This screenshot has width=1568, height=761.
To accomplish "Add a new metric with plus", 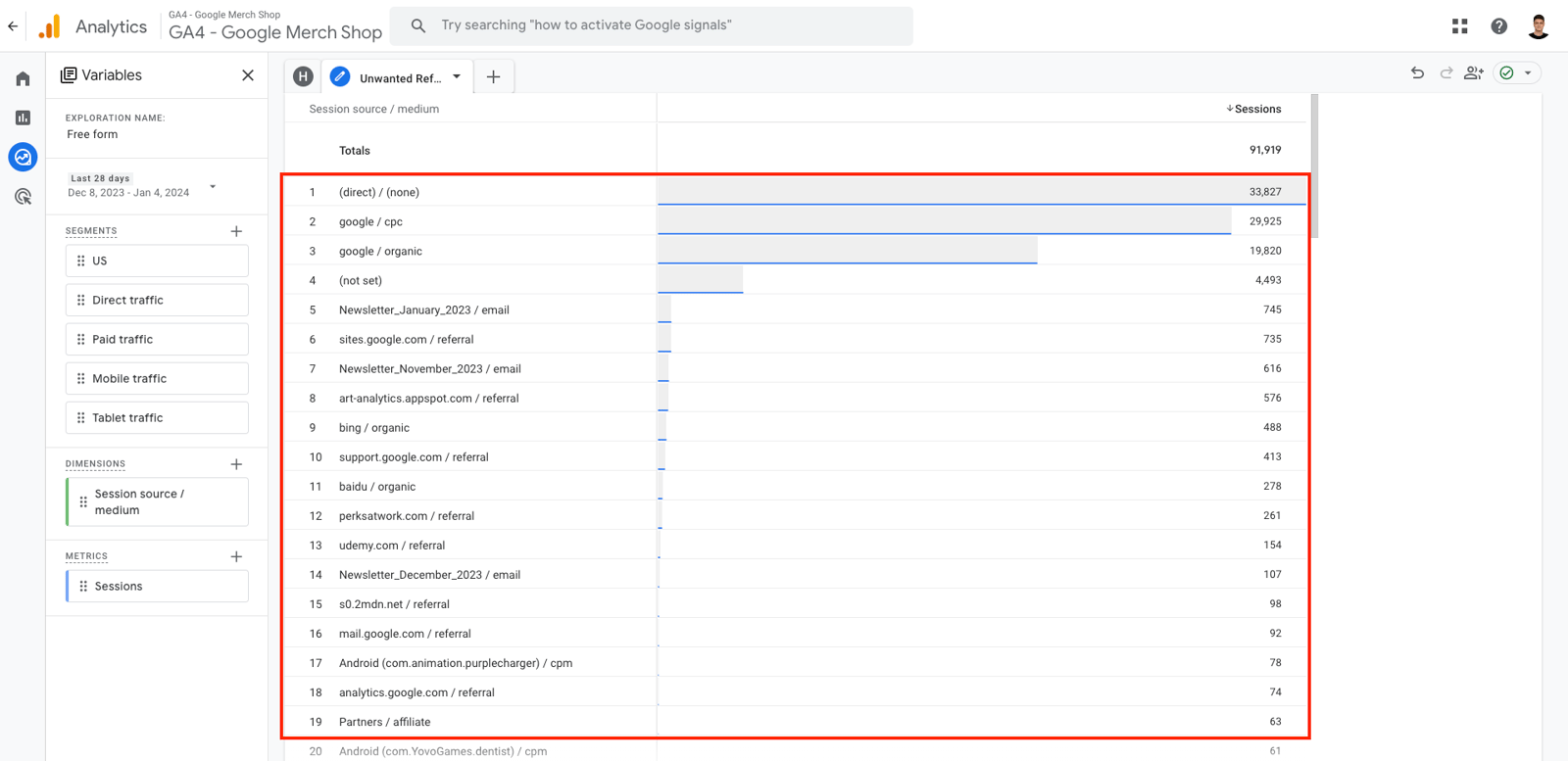I will [x=236, y=556].
